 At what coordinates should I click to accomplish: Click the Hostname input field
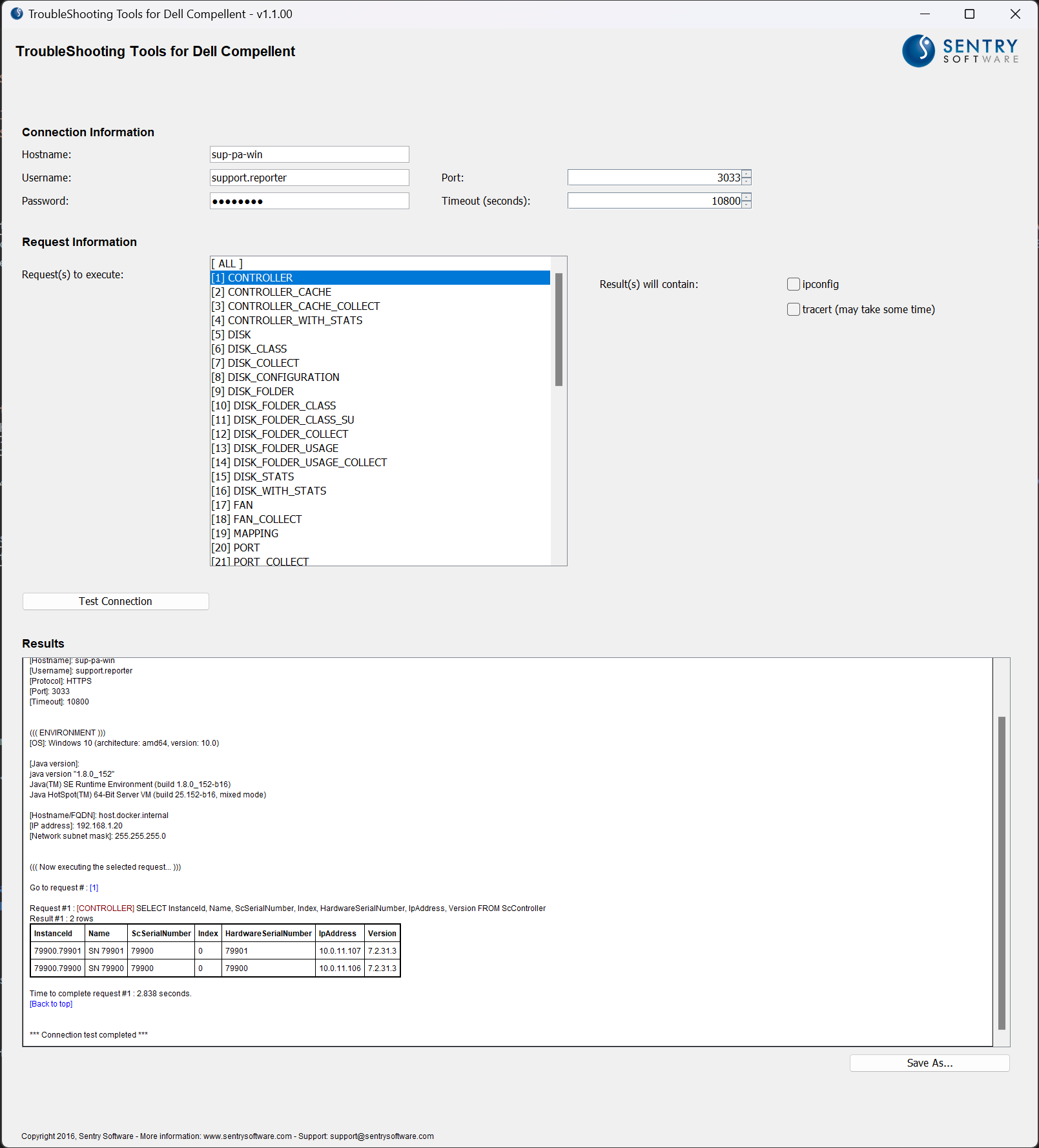(x=309, y=154)
